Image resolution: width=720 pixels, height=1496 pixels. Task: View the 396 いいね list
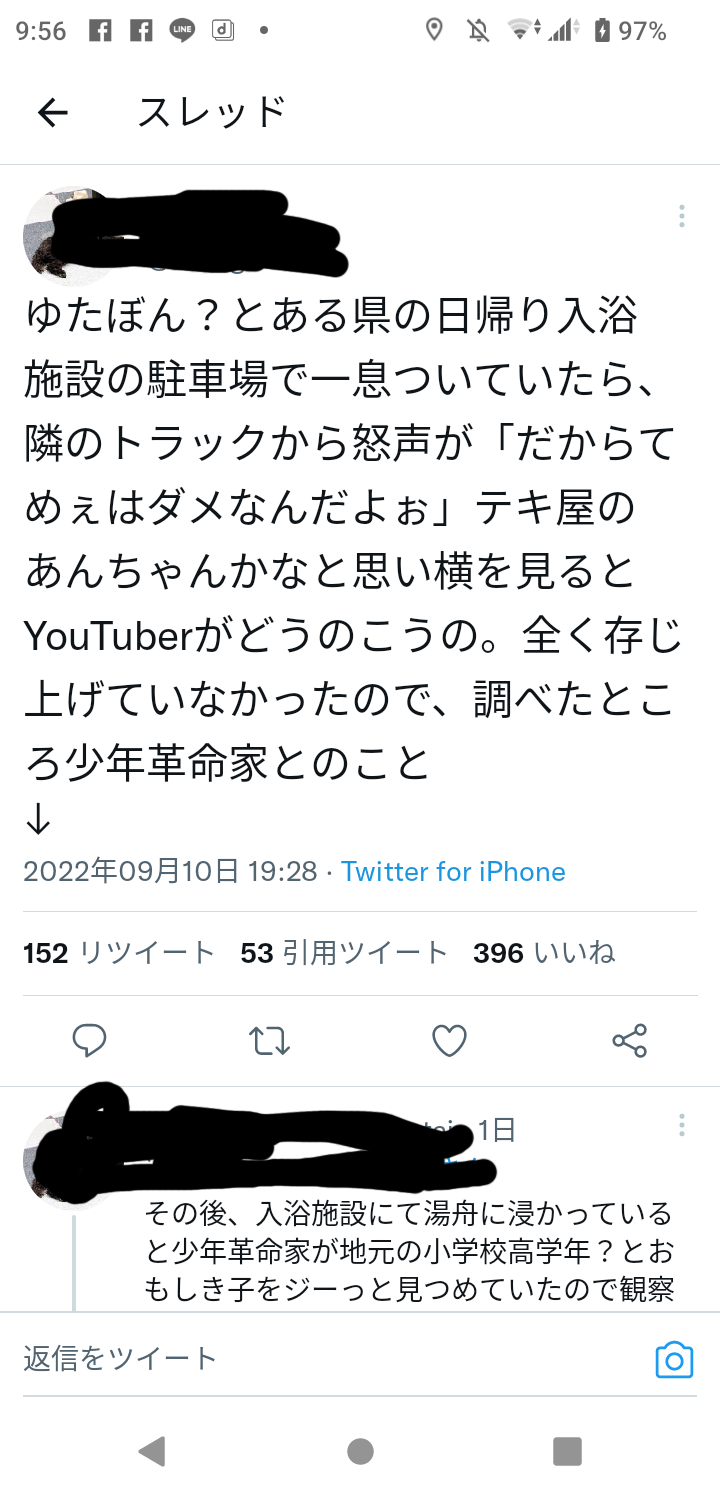pyautogui.click(x=544, y=953)
